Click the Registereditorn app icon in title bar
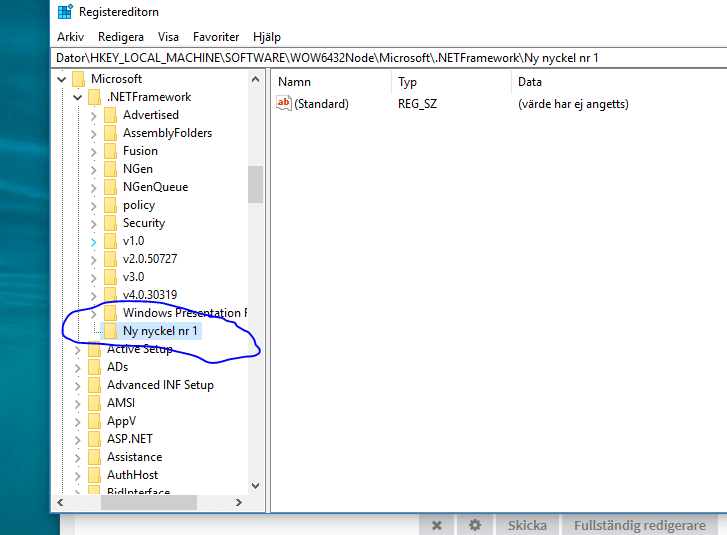This screenshot has width=727, height=535. pyautogui.click(x=65, y=12)
